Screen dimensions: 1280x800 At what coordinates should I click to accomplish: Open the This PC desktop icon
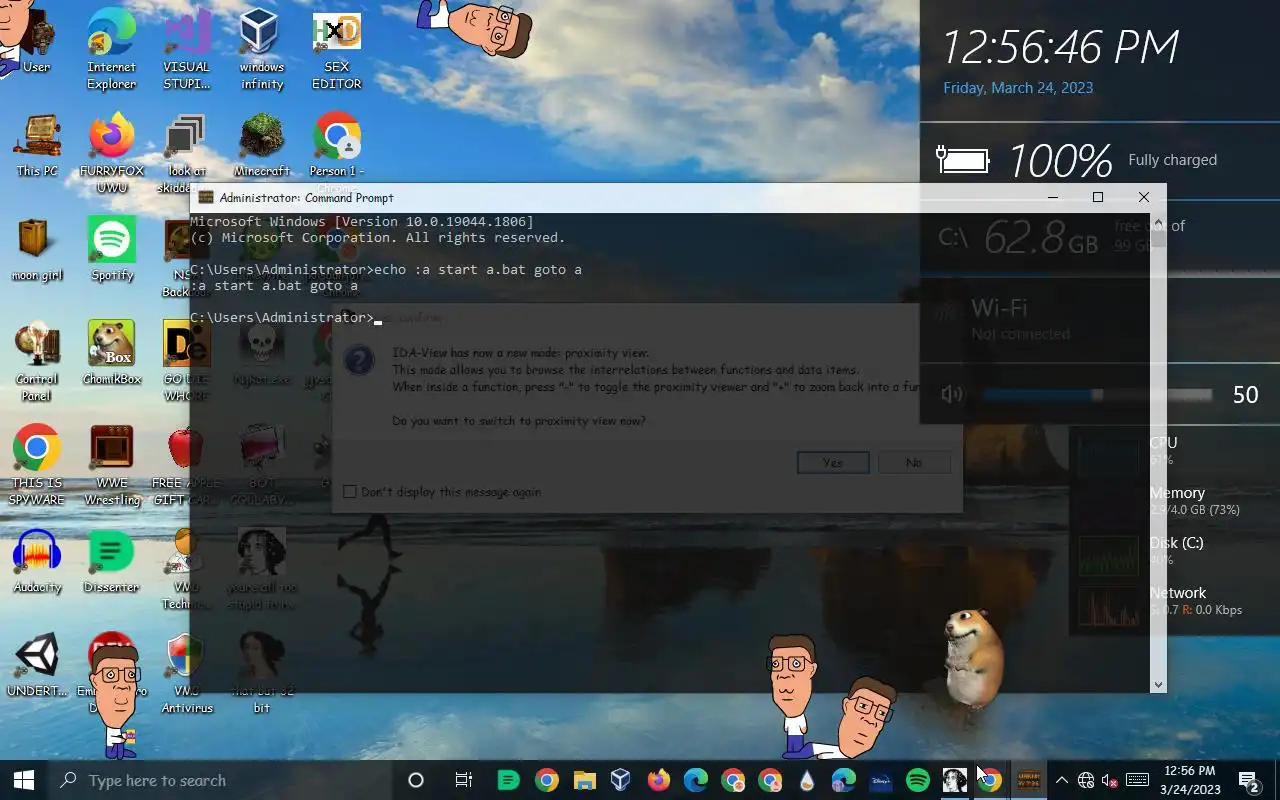(x=37, y=145)
